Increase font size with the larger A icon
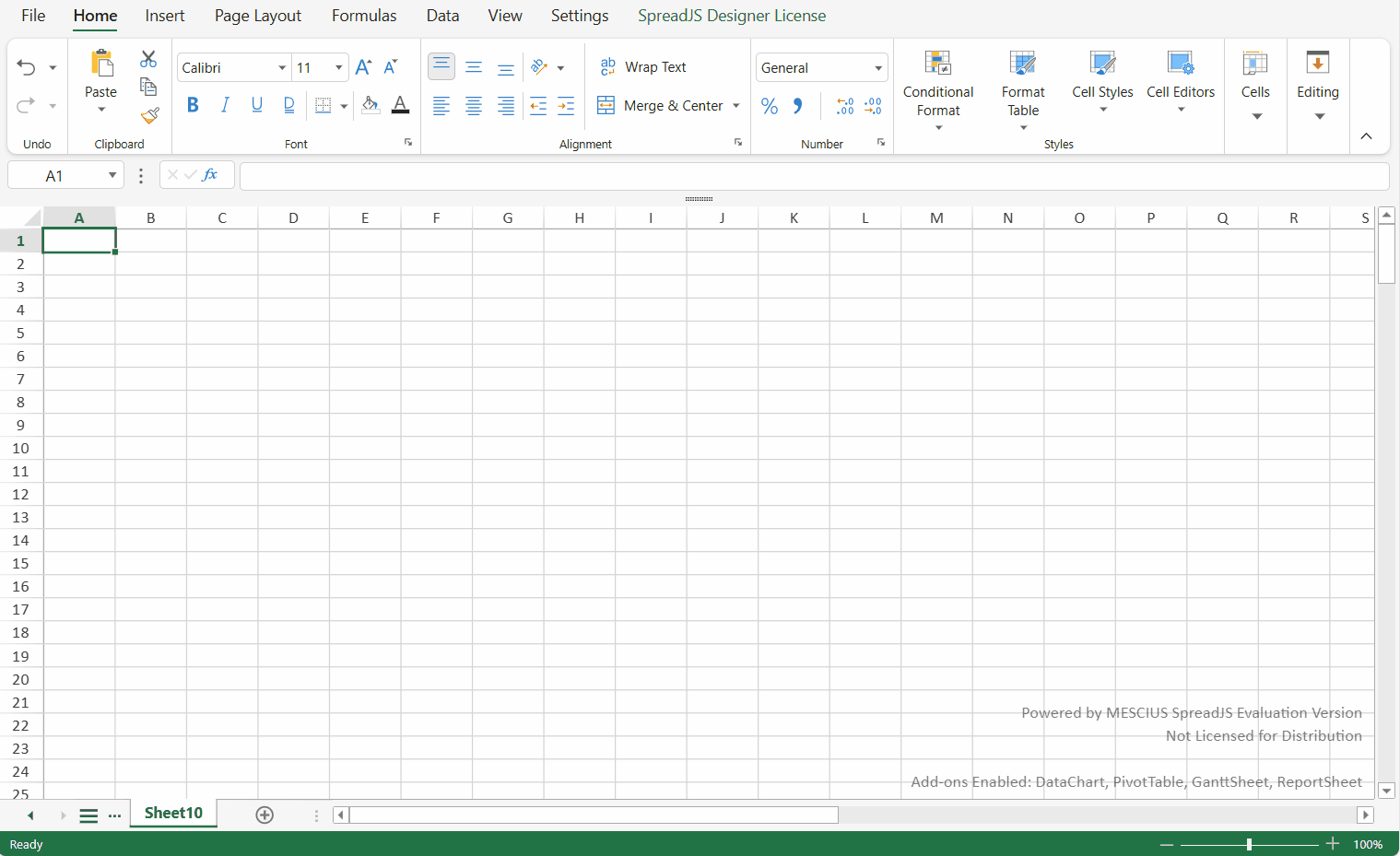1400x856 pixels. [363, 67]
